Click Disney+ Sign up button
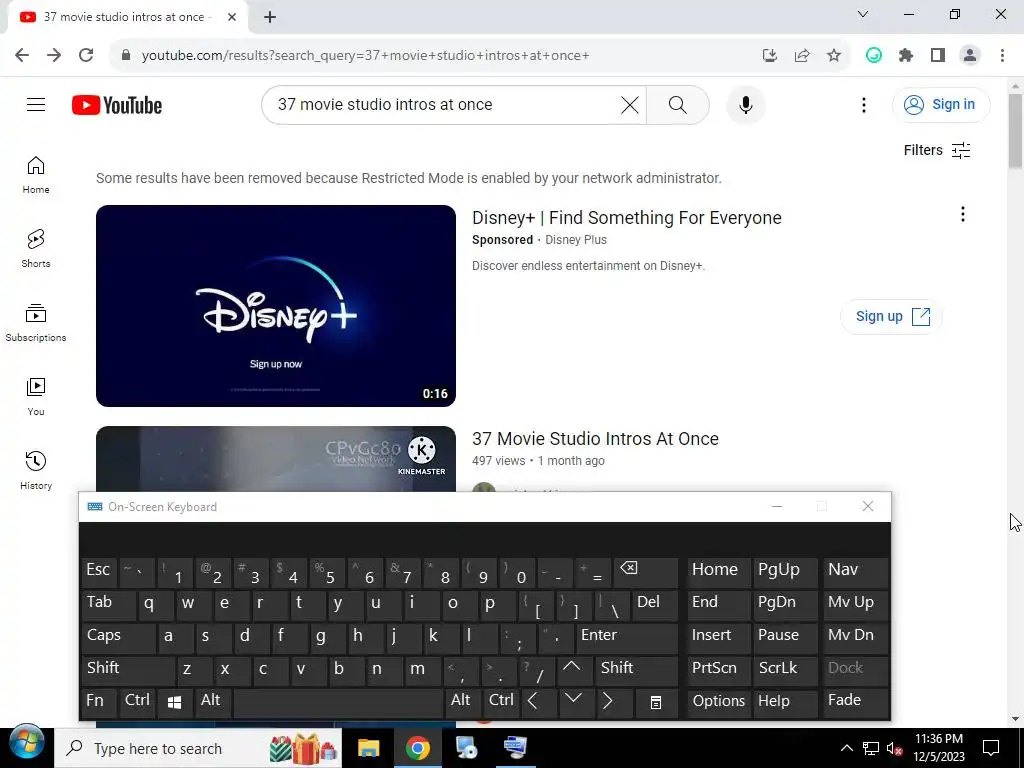The width and height of the screenshot is (1024, 768). tap(891, 317)
